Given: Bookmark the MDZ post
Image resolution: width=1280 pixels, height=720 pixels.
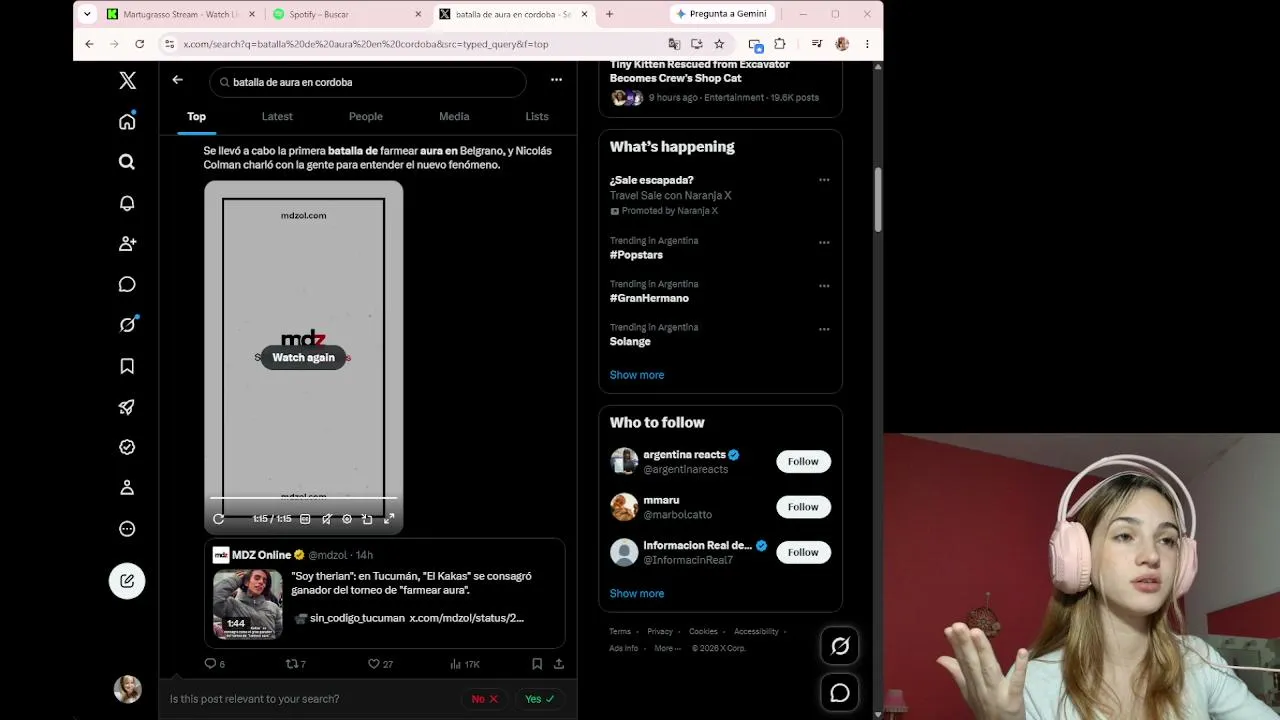Looking at the screenshot, I should click(x=537, y=664).
